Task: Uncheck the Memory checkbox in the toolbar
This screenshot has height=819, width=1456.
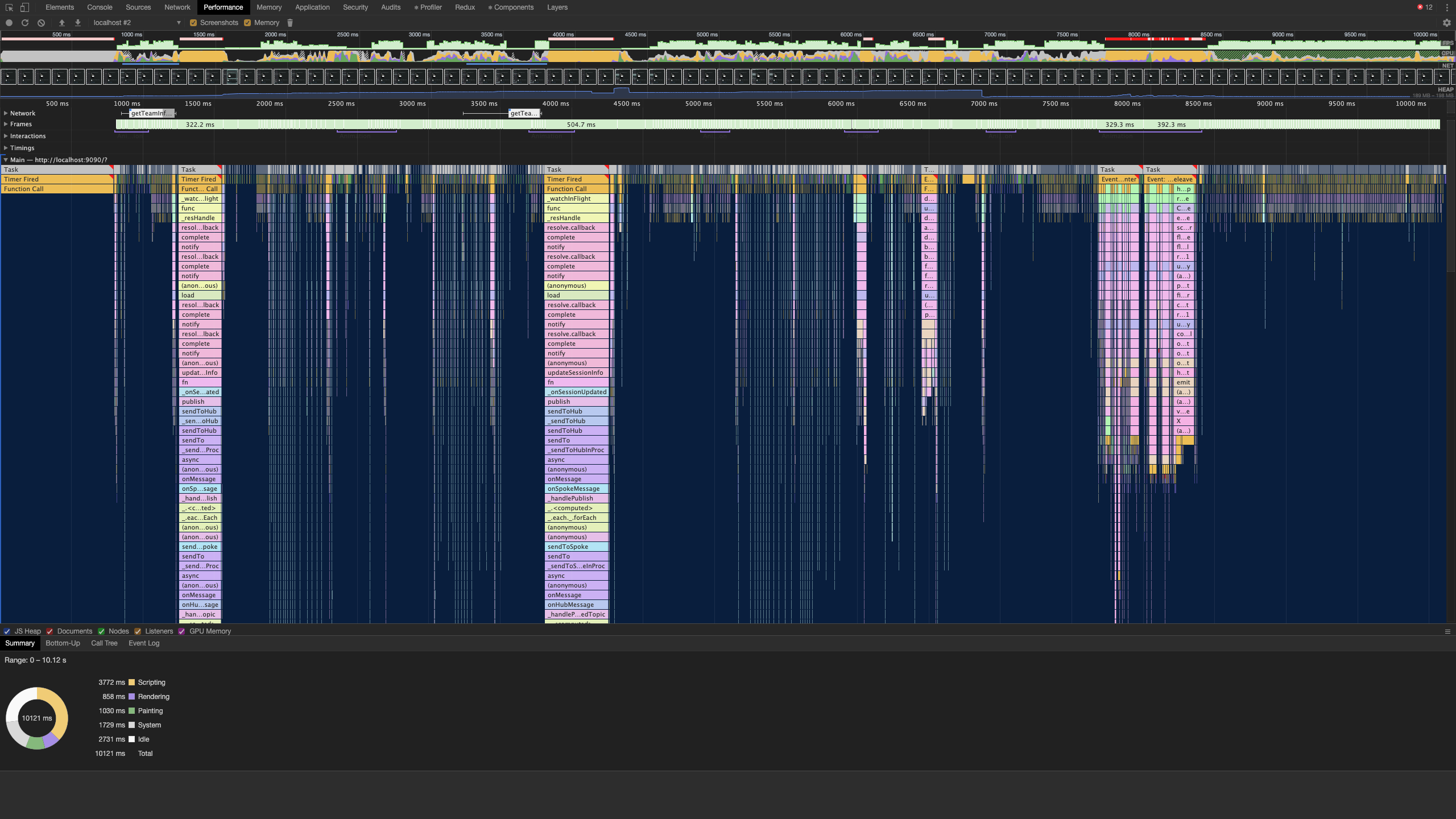Action: 247,23
